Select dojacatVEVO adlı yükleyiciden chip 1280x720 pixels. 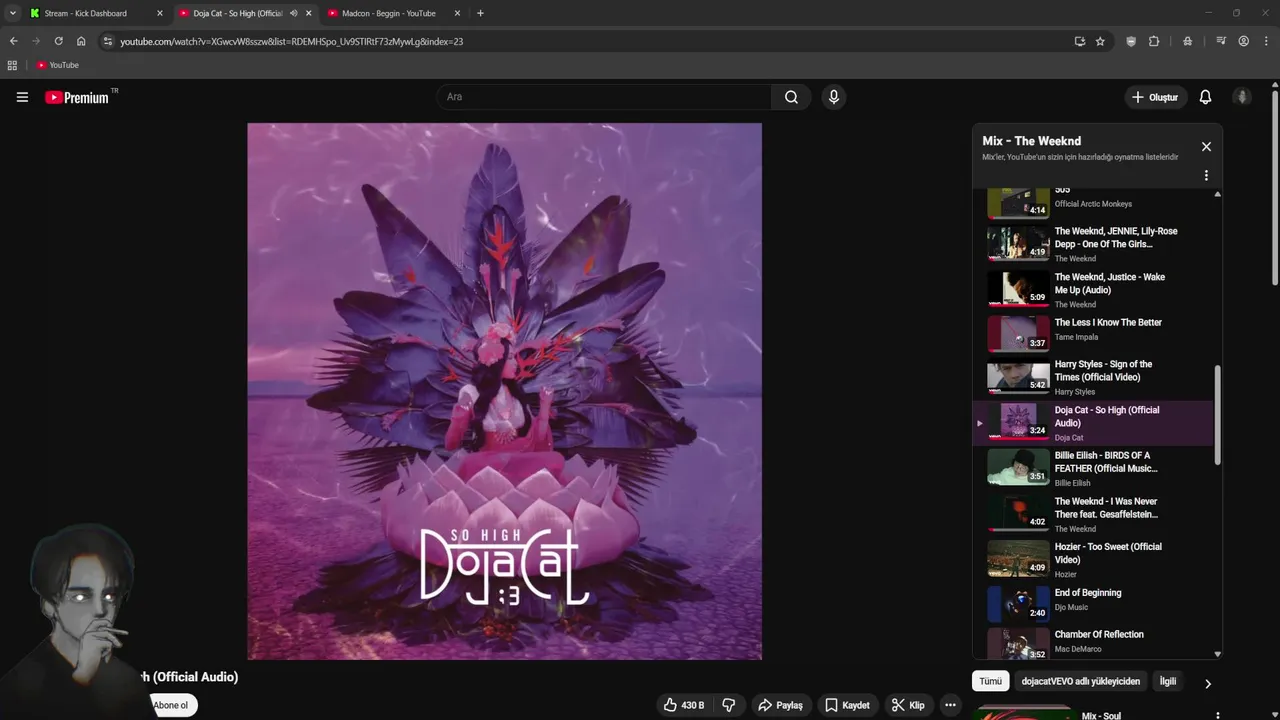point(1080,681)
